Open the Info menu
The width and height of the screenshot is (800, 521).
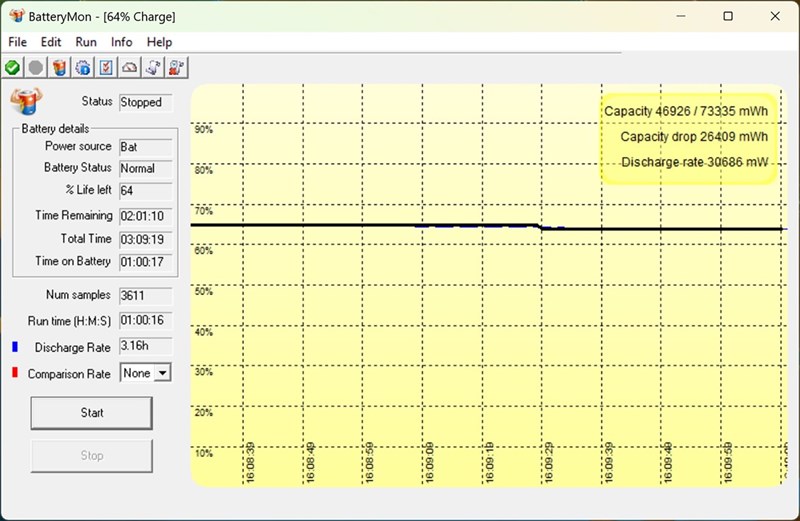(121, 42)
